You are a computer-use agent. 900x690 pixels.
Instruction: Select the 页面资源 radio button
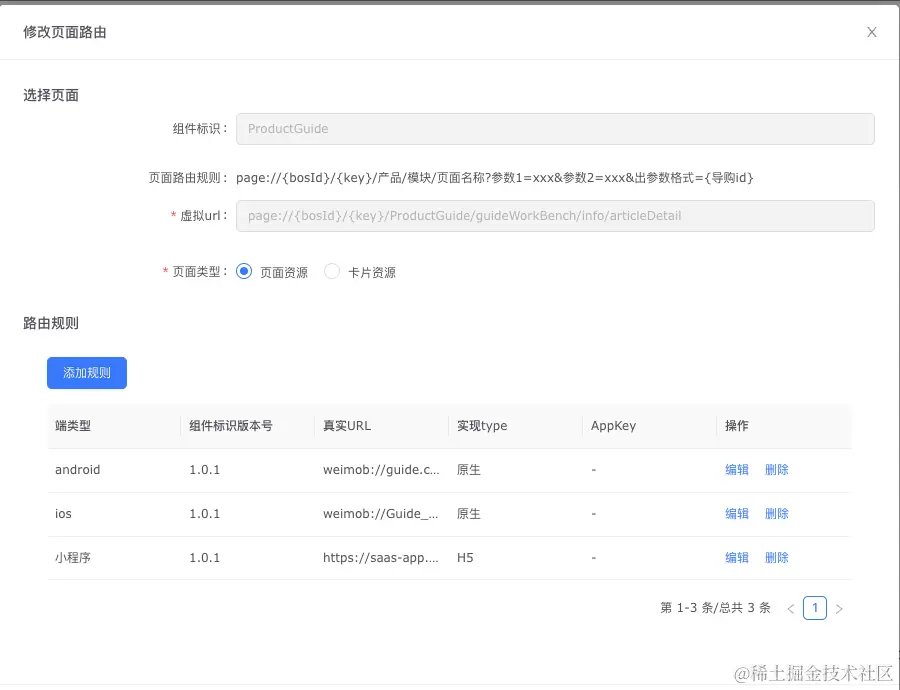(243, 270)
